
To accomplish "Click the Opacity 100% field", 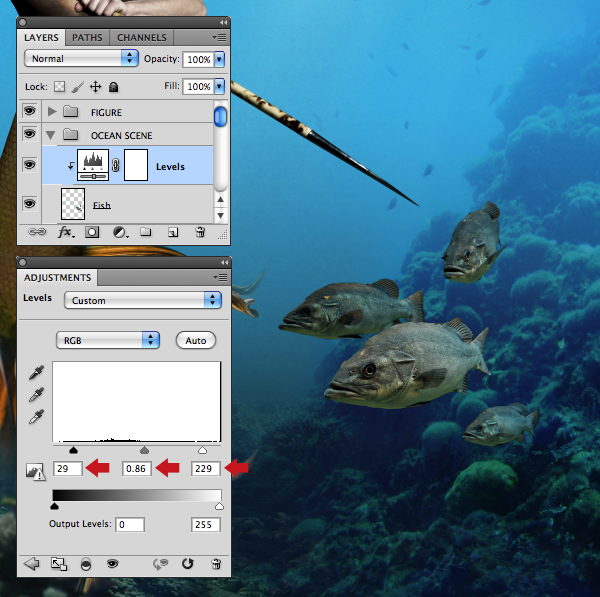I will pos(198,60).
